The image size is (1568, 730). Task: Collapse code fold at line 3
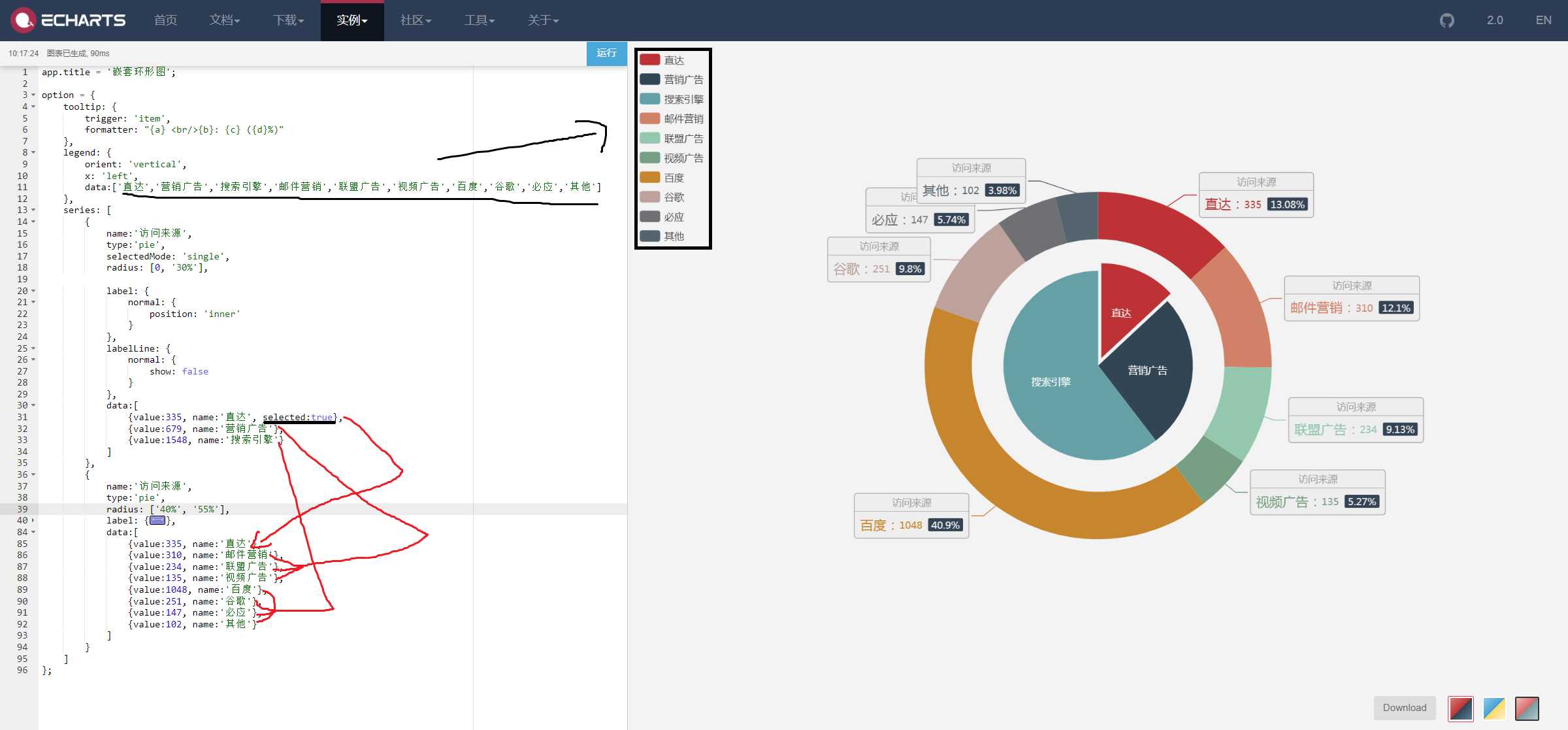click(x=33, y=95)
